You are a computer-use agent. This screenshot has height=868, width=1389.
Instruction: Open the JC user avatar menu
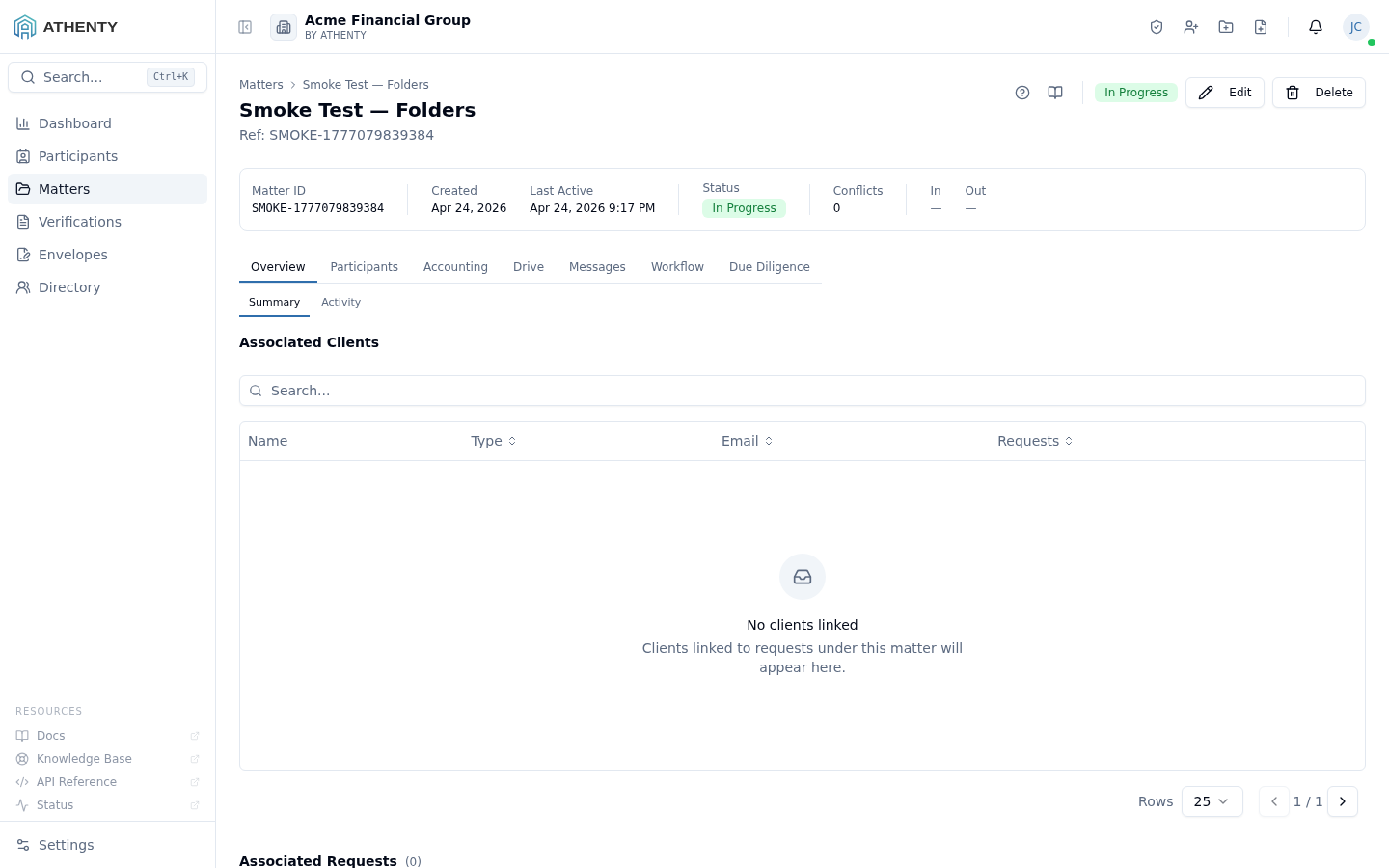pyautogui.click(x=1356, y=27)
